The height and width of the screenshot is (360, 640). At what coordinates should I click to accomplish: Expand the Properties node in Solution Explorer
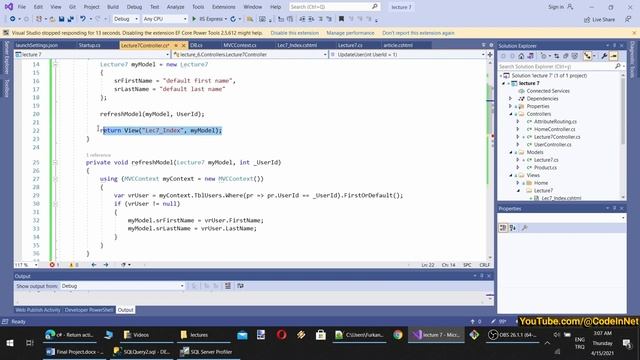point(510,106)
